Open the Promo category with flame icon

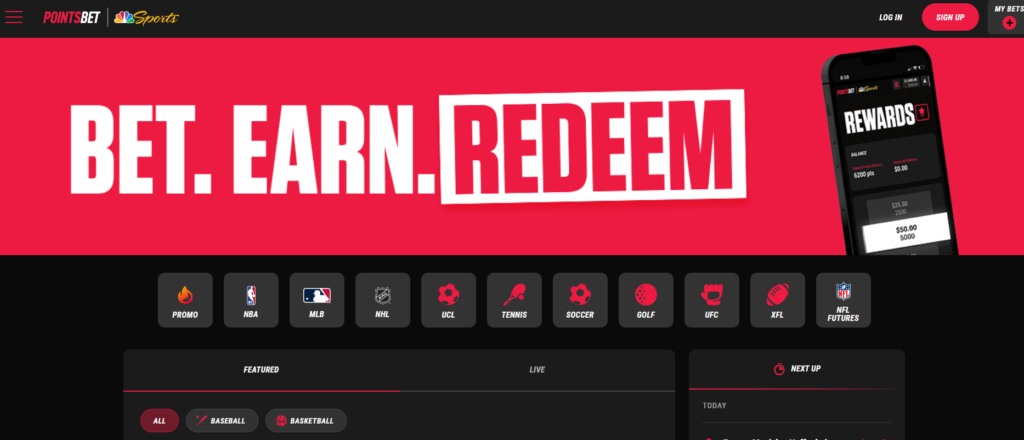click(185, 300)
